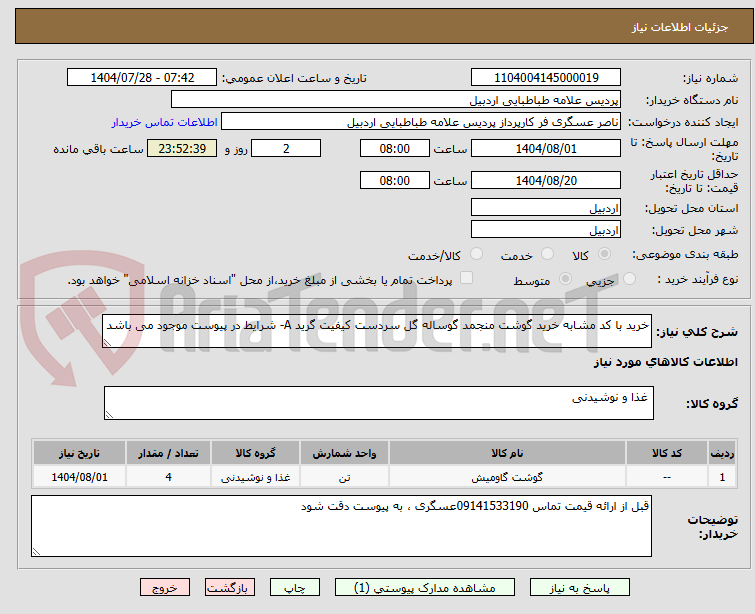This screenshot has width=755, height=614.
Task: Click the response deadline date 1404/08/01 field
Action: (546, 148)
